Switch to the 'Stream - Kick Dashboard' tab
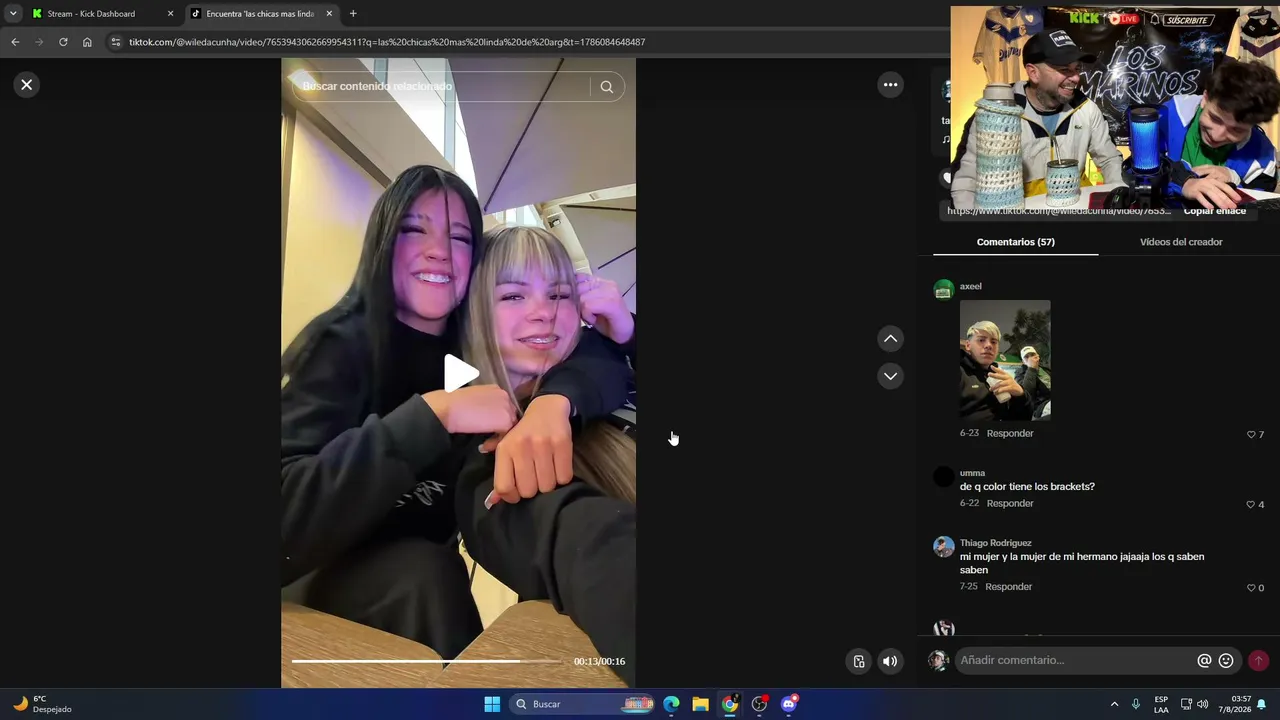Image resolution: width=1280 pixels, height=720 pixels. click(101, 14)
